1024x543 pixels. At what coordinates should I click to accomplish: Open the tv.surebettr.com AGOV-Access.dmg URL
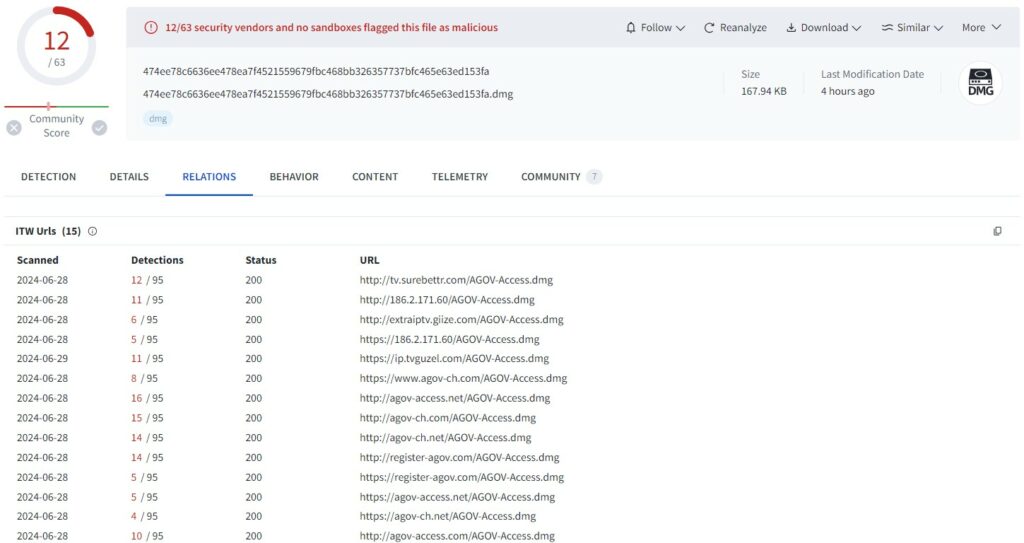coord(456,280)
